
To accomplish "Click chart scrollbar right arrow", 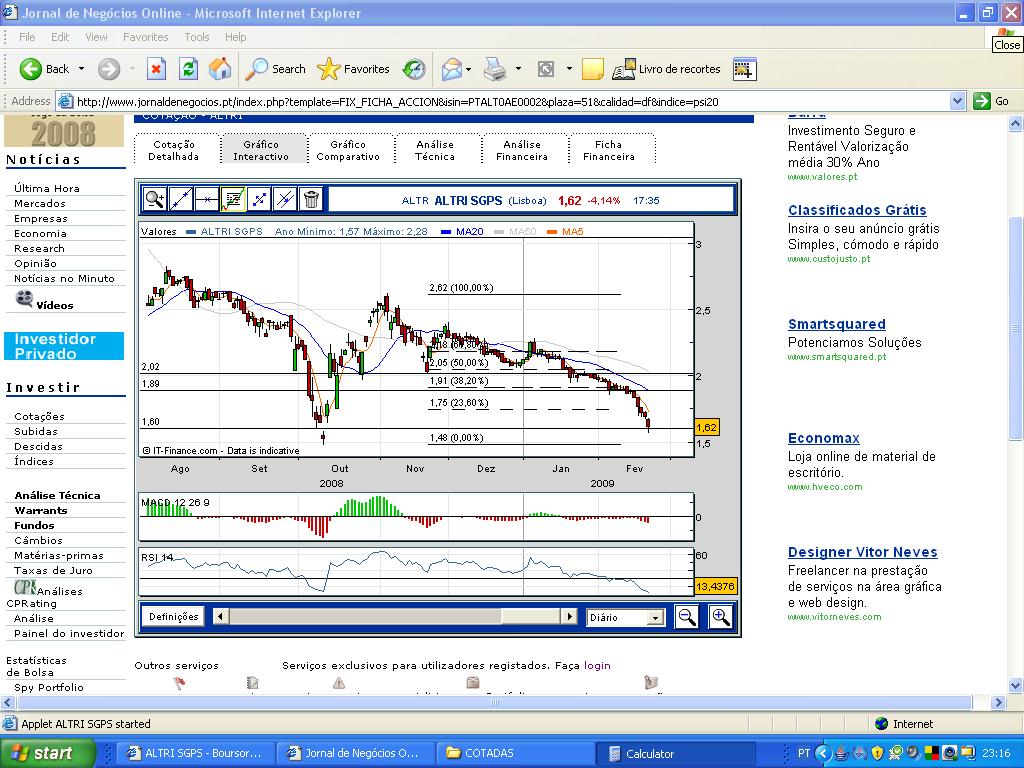I will click(569, 616).
